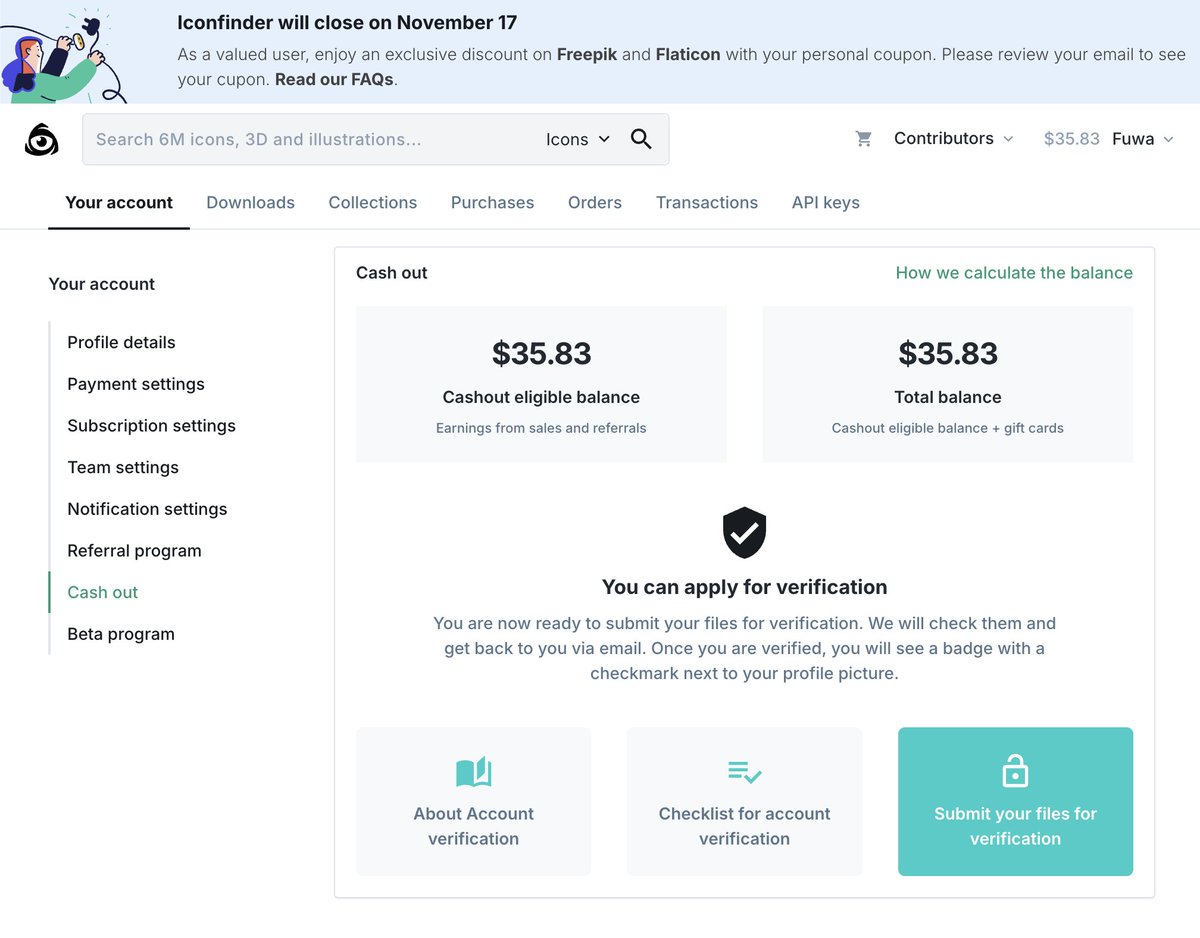
Task: Open the shopping cart icon
Action: tap(864, 139)
